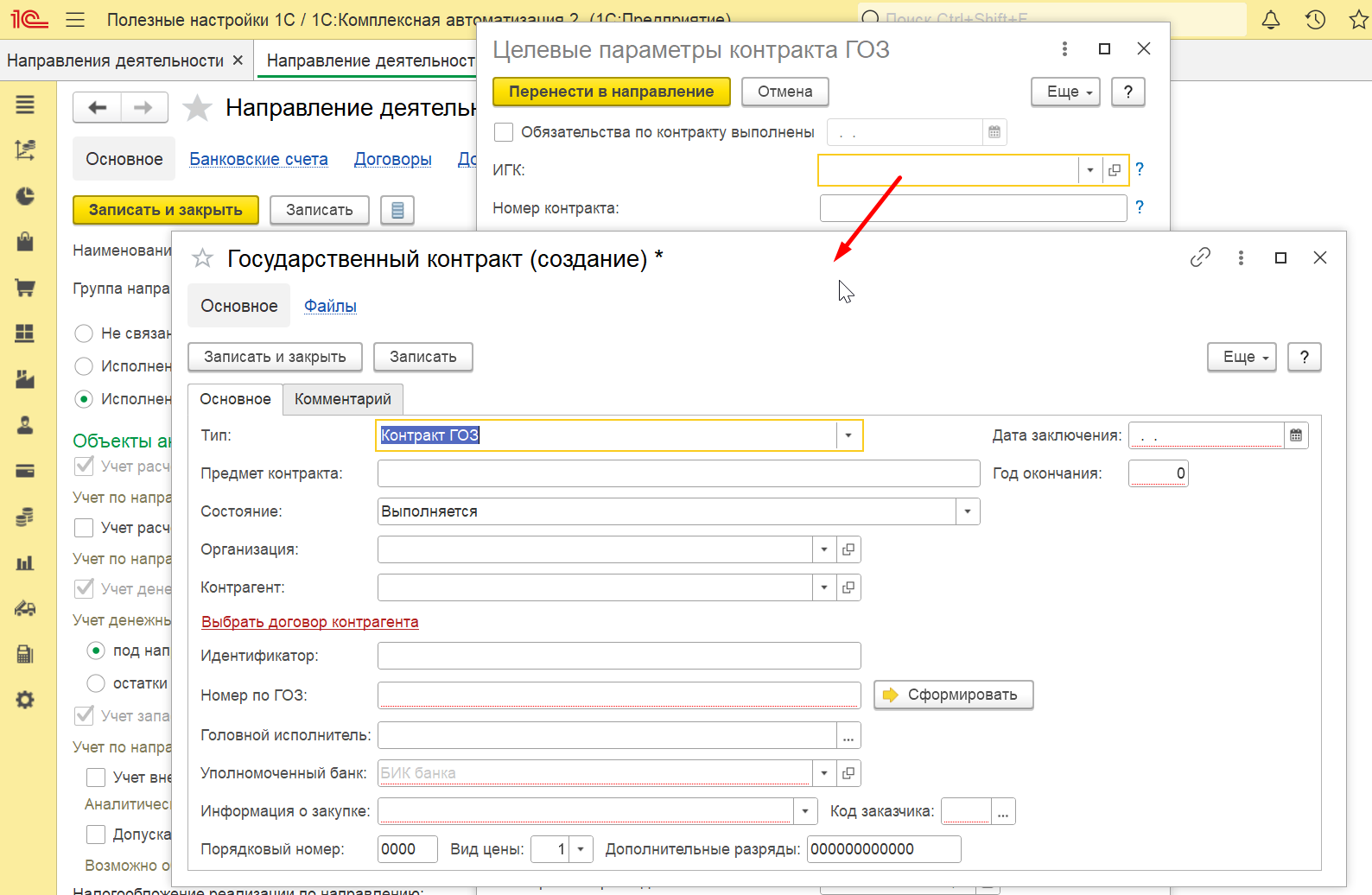Open sidebar coins finance section
This screenshot has width=1372, height=895.
(25, 517)
